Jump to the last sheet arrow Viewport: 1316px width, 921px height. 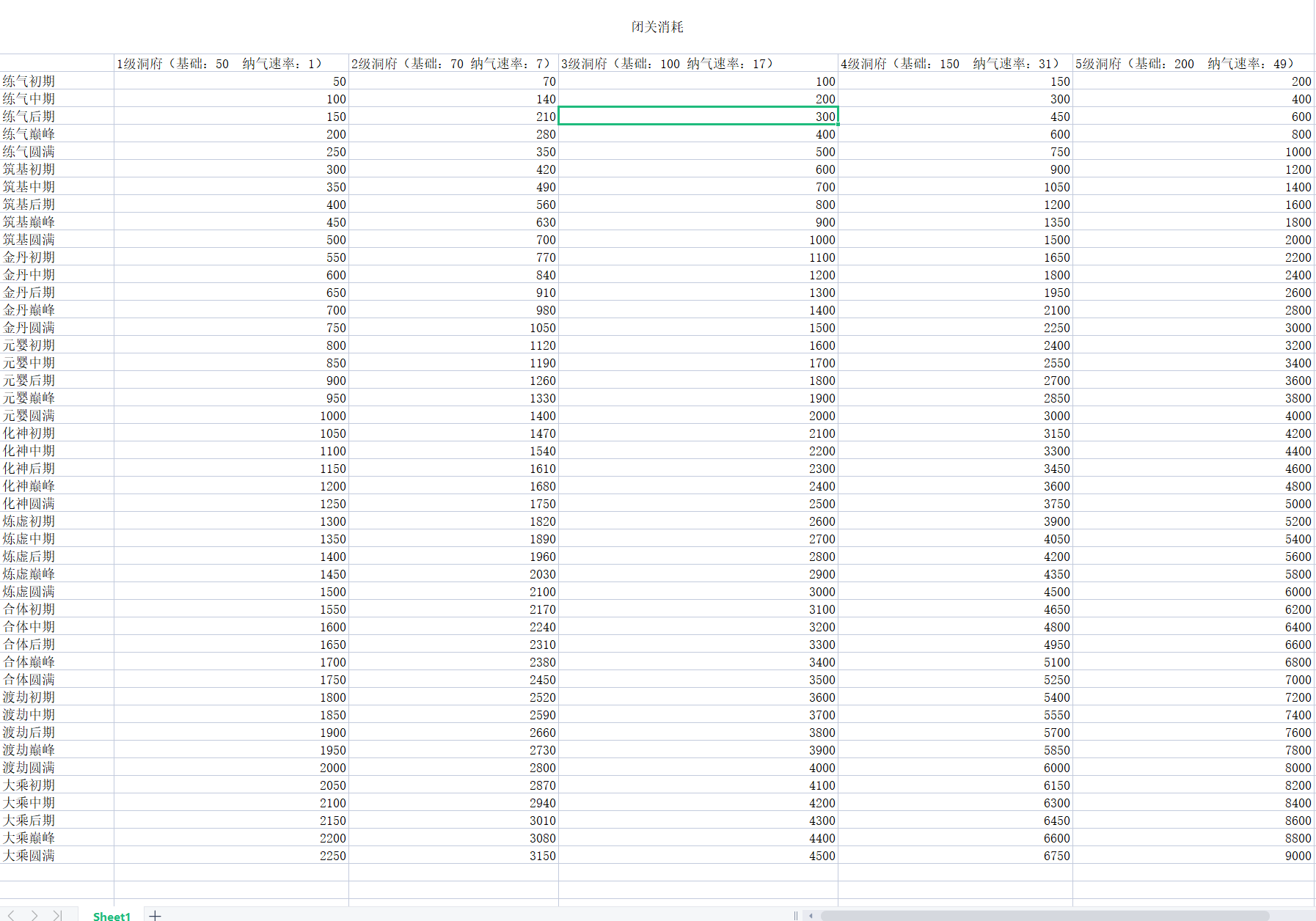pyautogui.click(x=57, y=915)
